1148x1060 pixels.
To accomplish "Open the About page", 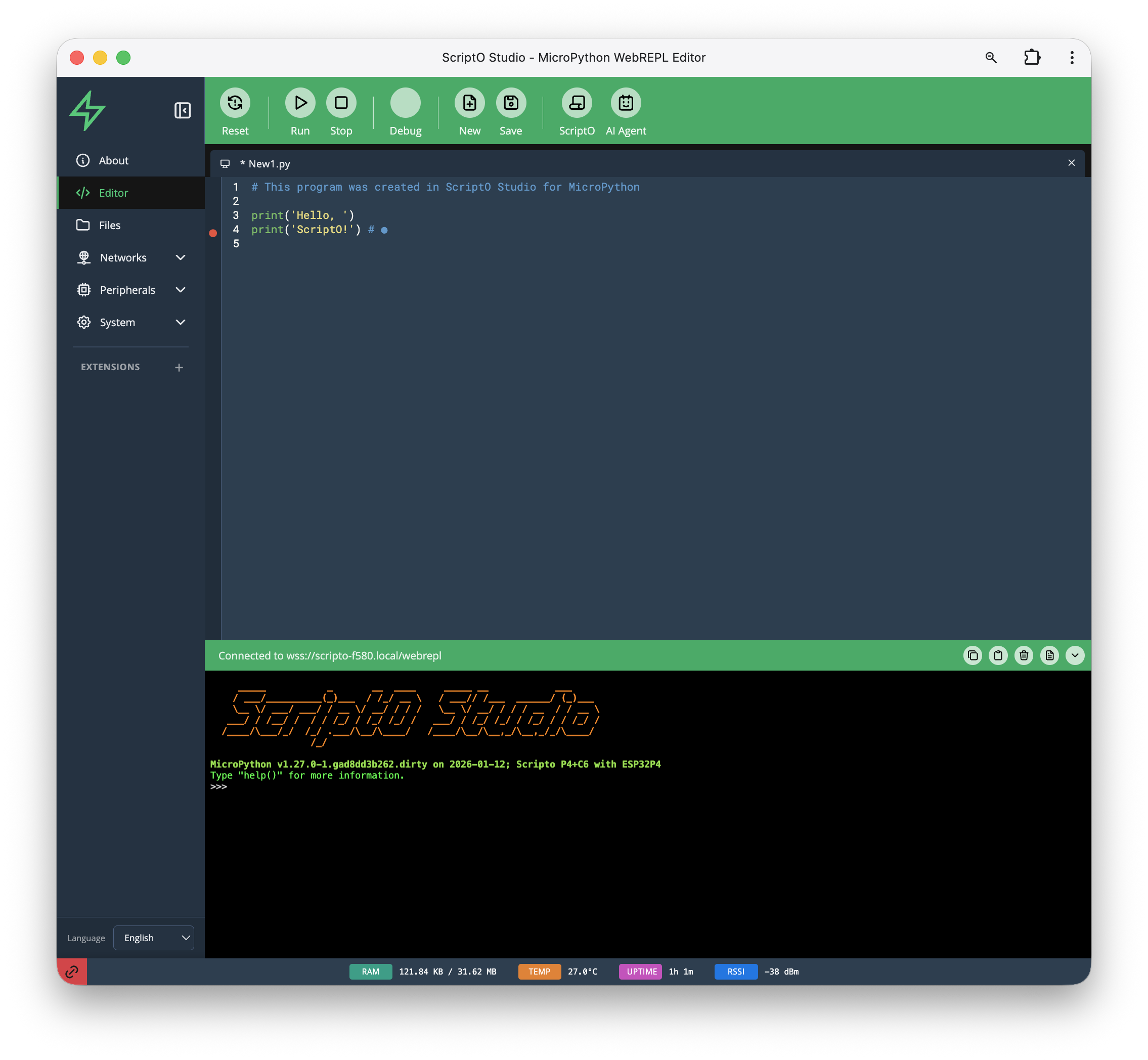I will point(113,161).
